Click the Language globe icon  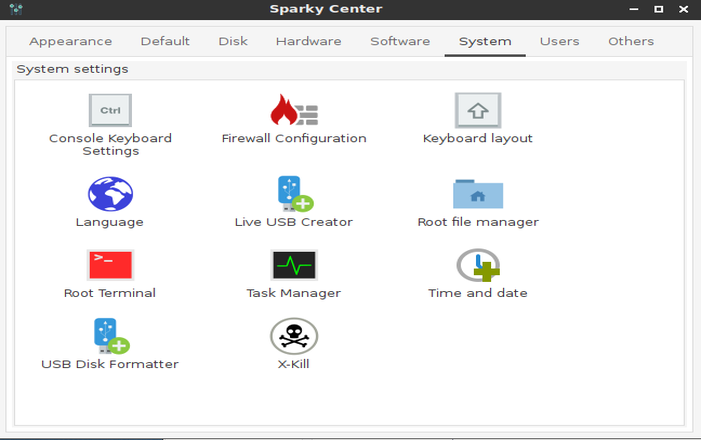click(x=110, y=194)
